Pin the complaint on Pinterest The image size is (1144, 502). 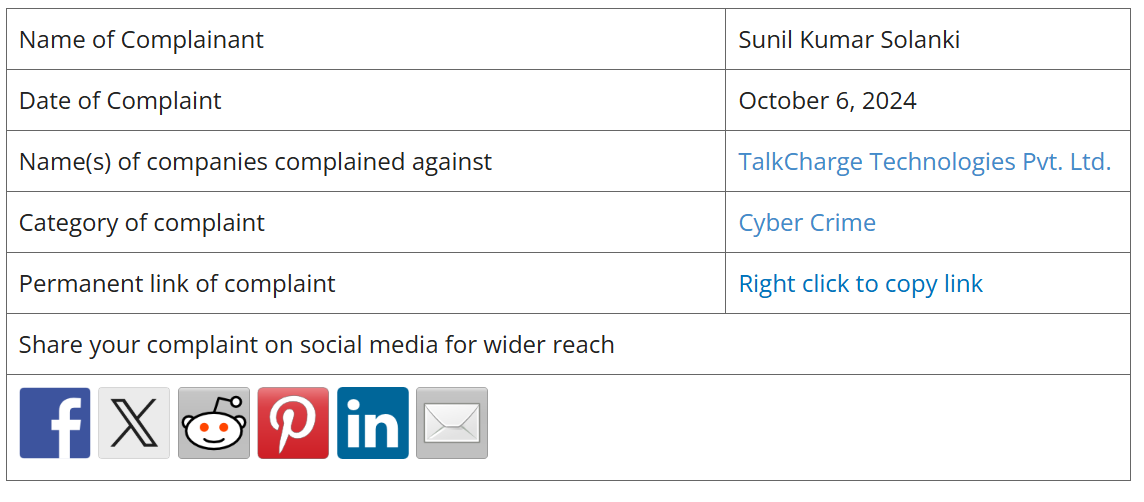(293, 423)
